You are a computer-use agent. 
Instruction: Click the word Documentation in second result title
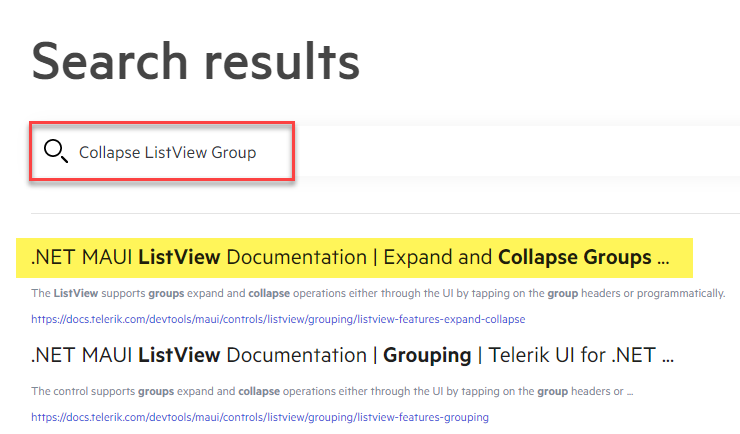[x=296, y=355]
